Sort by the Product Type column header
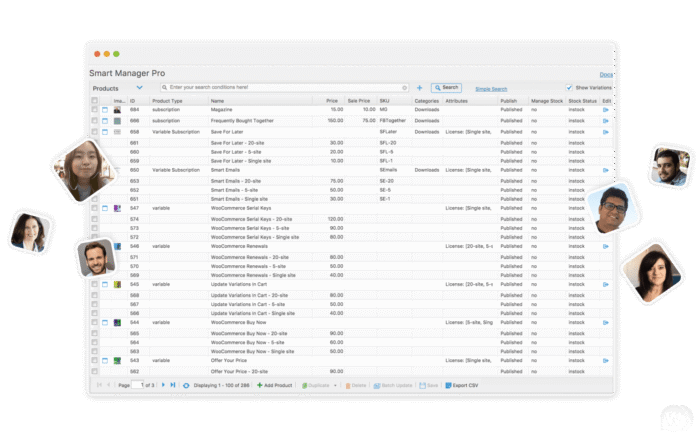This screenshot has height=438, width=700. (167, 101)
